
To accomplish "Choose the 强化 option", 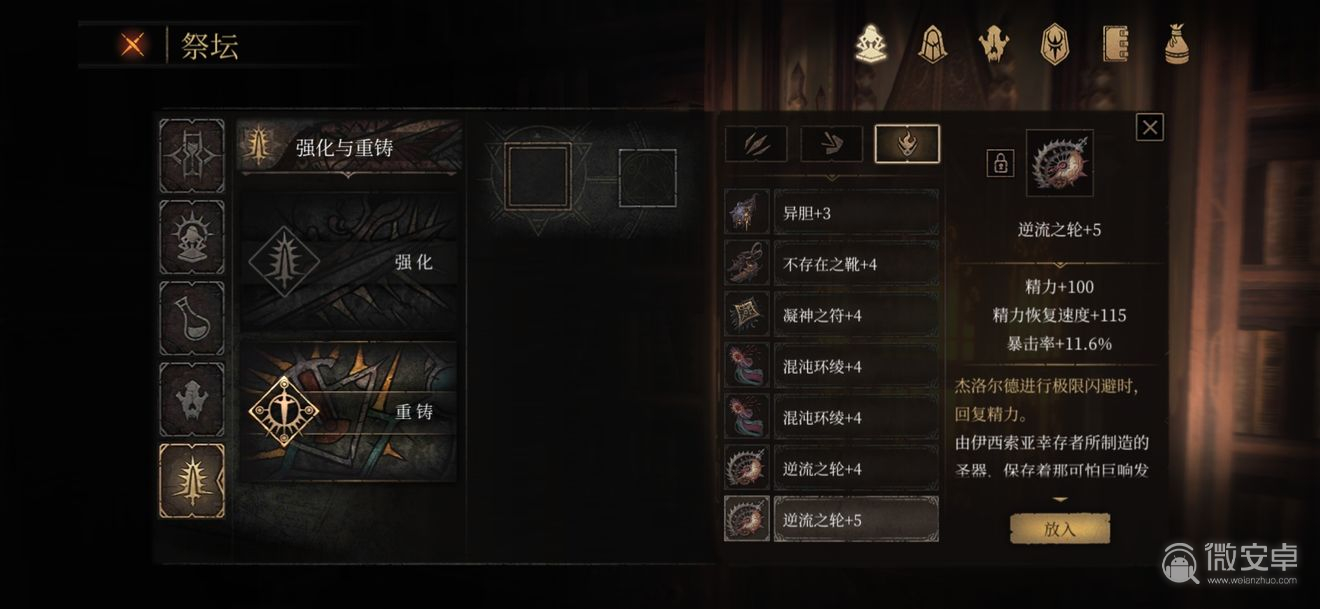I will coord(350,262).
